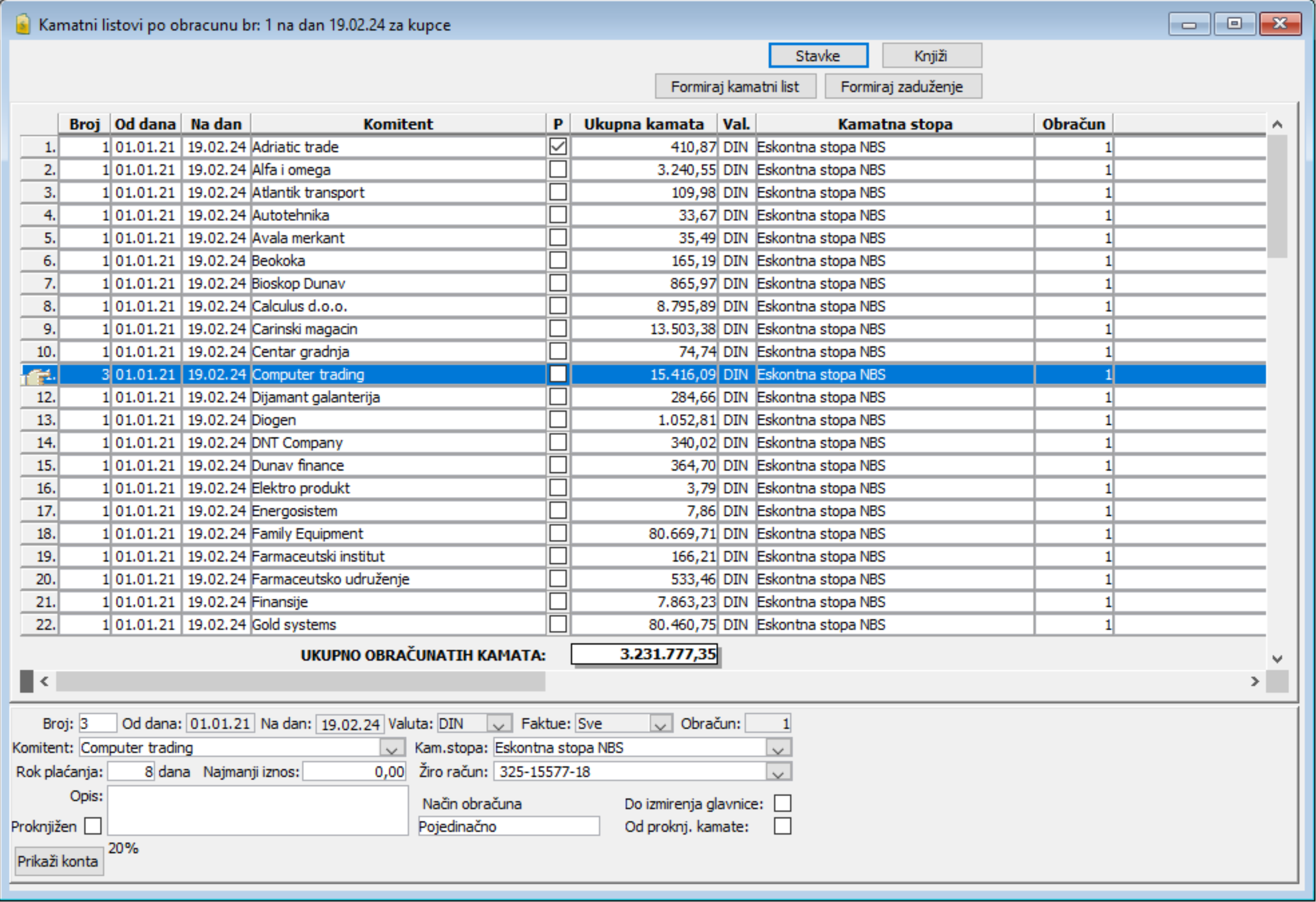Click Formiraj zaduženje button
1316x902 pixels.
[903, 87]
